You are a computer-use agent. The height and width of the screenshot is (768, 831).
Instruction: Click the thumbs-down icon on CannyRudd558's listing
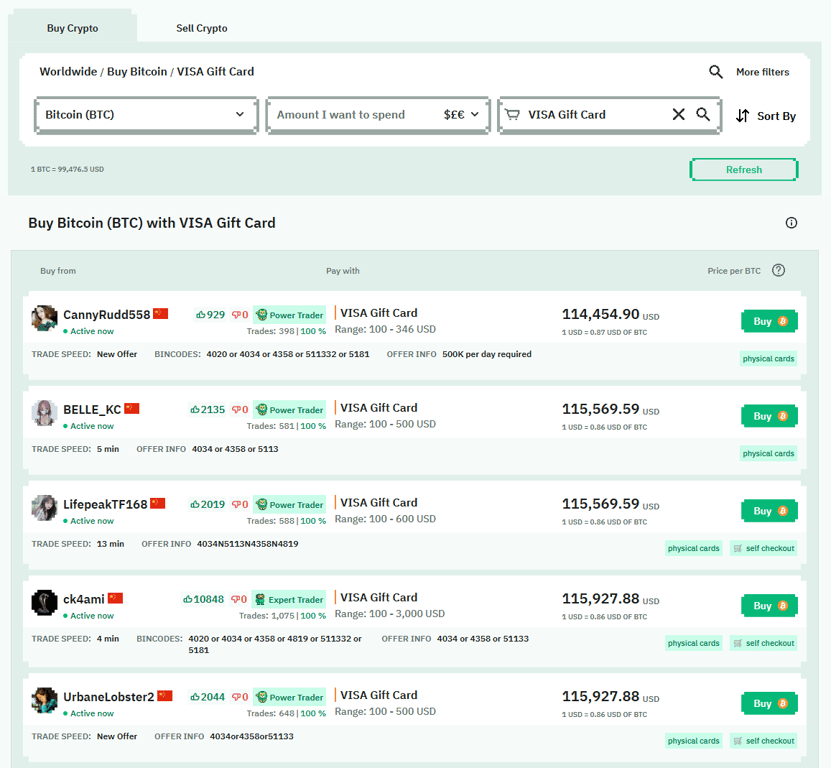coord(236,314)
